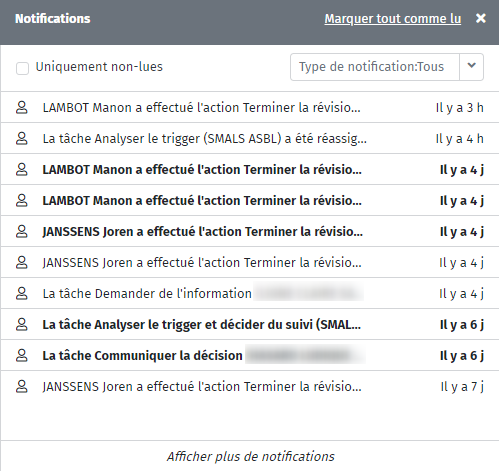Image resolution: width=499 pixels, height=471 pixels.
Task: Open the Type de notification:Tous combo box
Action: (x=387, y=67)
